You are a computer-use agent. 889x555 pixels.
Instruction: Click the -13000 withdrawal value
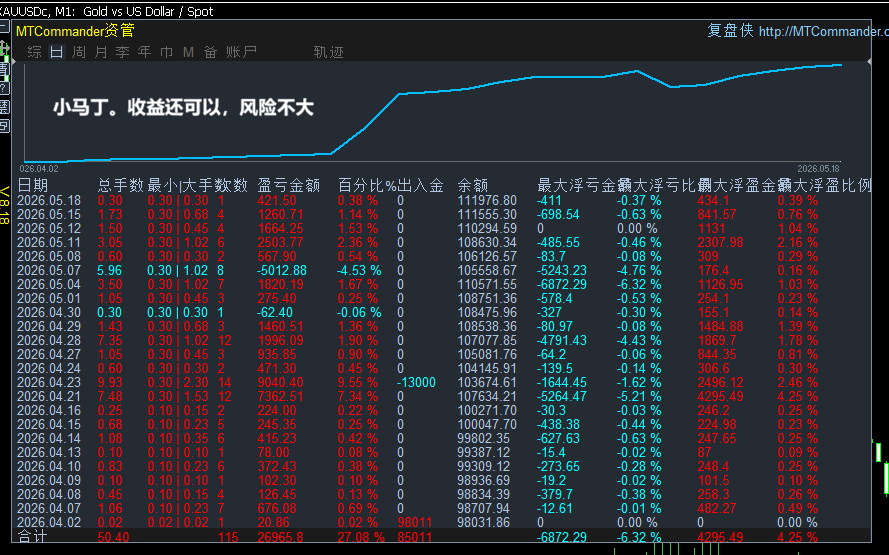(416, 383)
